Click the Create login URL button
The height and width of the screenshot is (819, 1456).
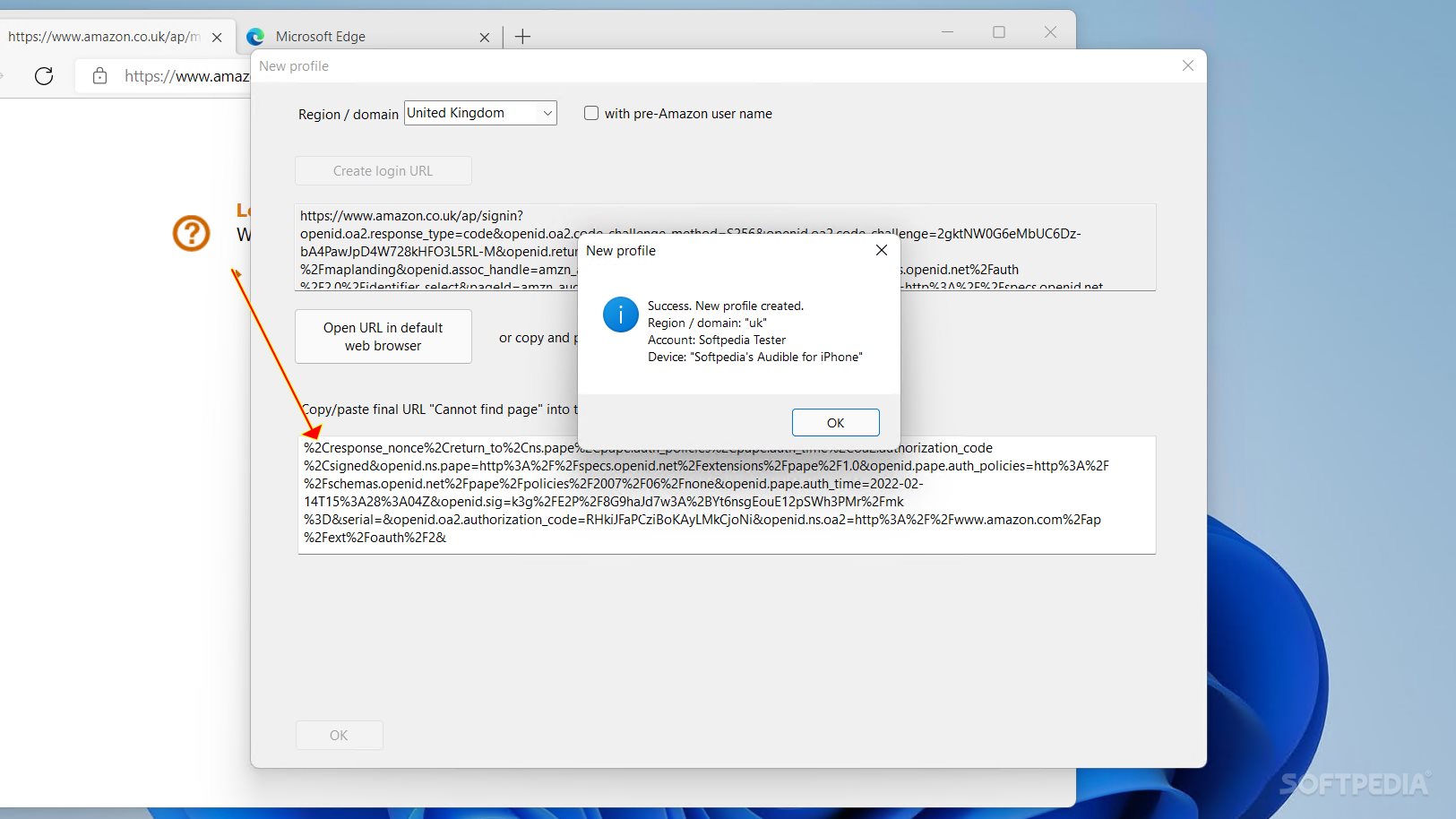coord(383,170)
